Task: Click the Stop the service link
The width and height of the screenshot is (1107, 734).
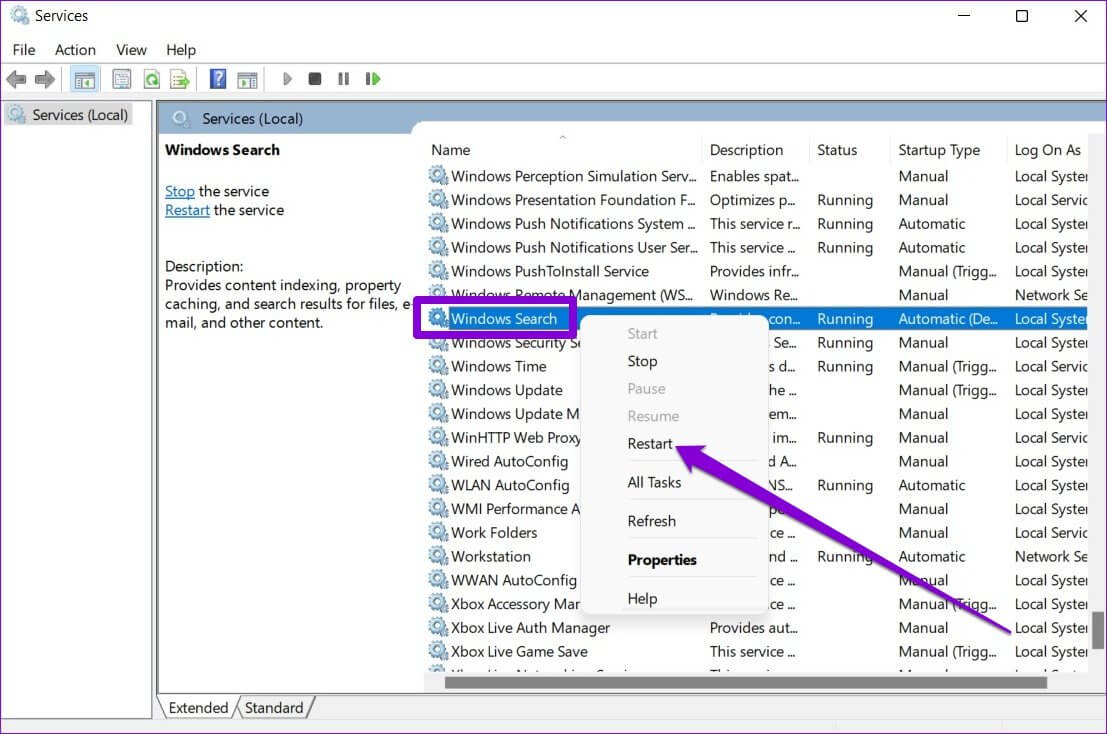Action: coord(180,191)
